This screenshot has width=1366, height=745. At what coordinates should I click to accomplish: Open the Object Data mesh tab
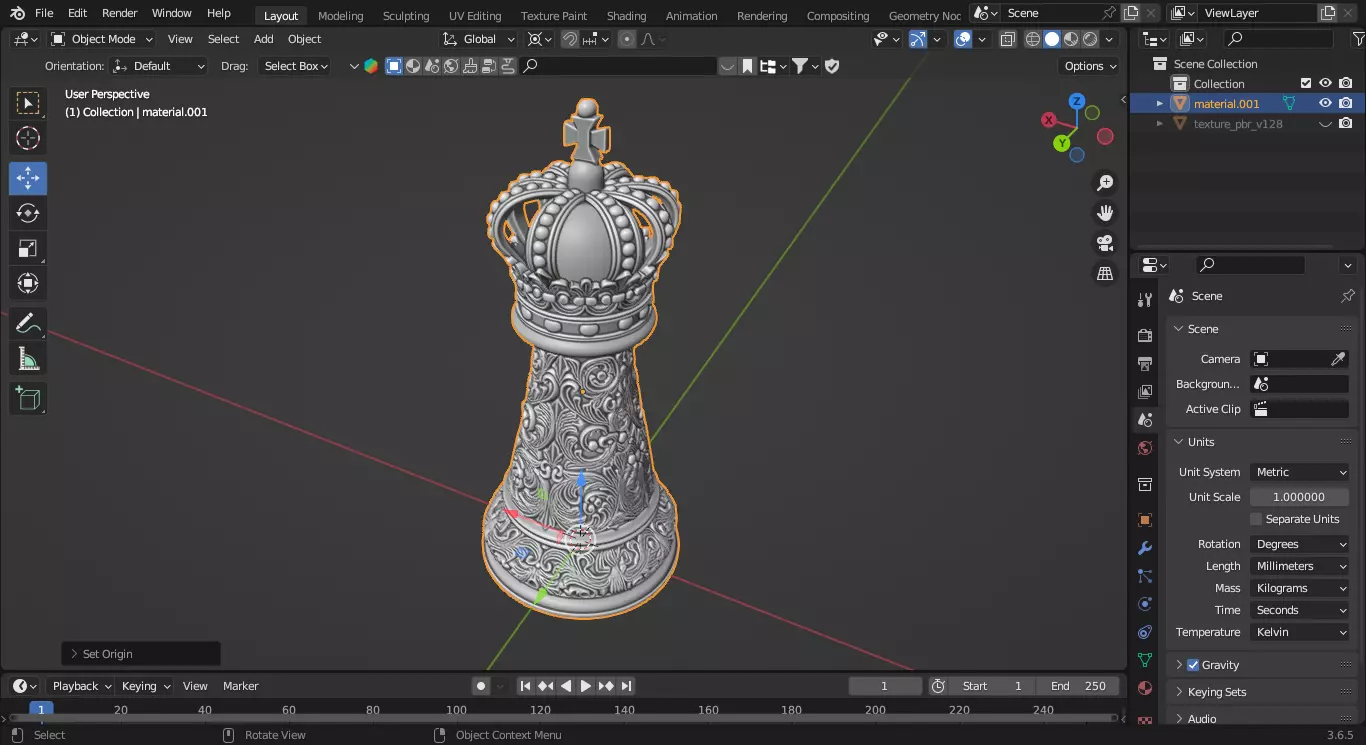pyautogui.click(x=1145, y=660)
